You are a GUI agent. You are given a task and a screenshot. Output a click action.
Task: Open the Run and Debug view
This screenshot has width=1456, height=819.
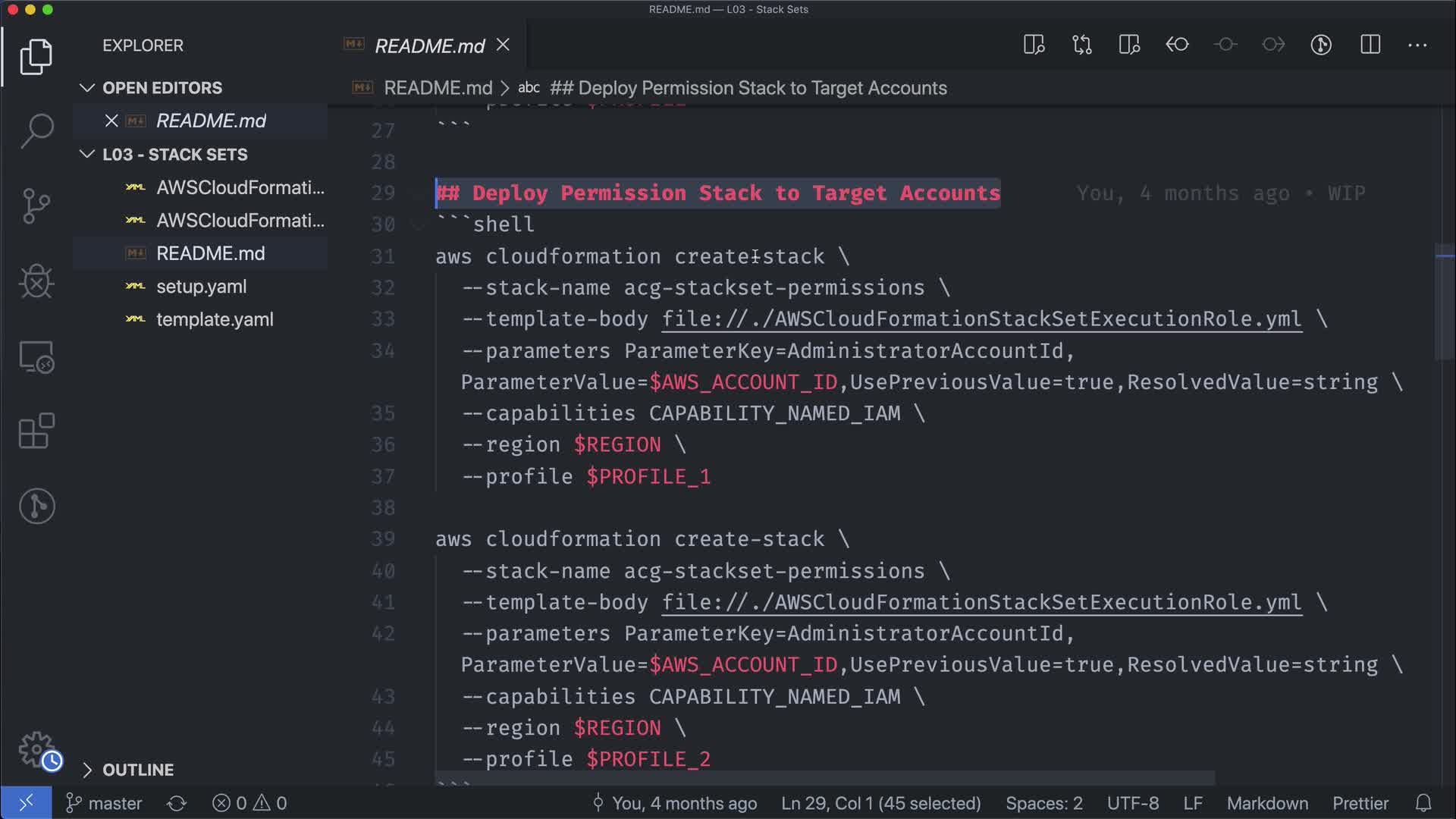(36, 281)
